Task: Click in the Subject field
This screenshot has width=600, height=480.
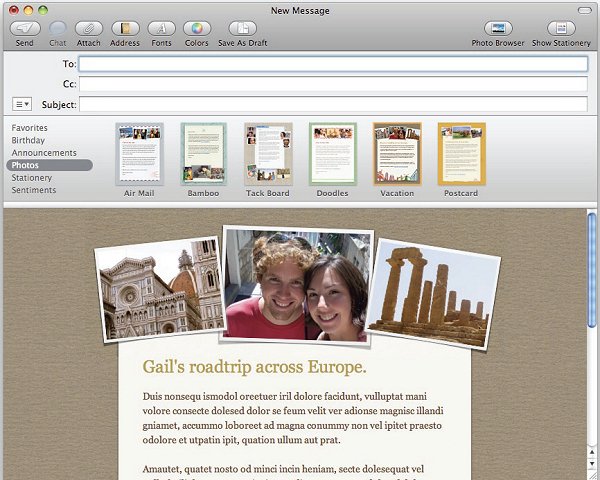Action: point(332,104)
